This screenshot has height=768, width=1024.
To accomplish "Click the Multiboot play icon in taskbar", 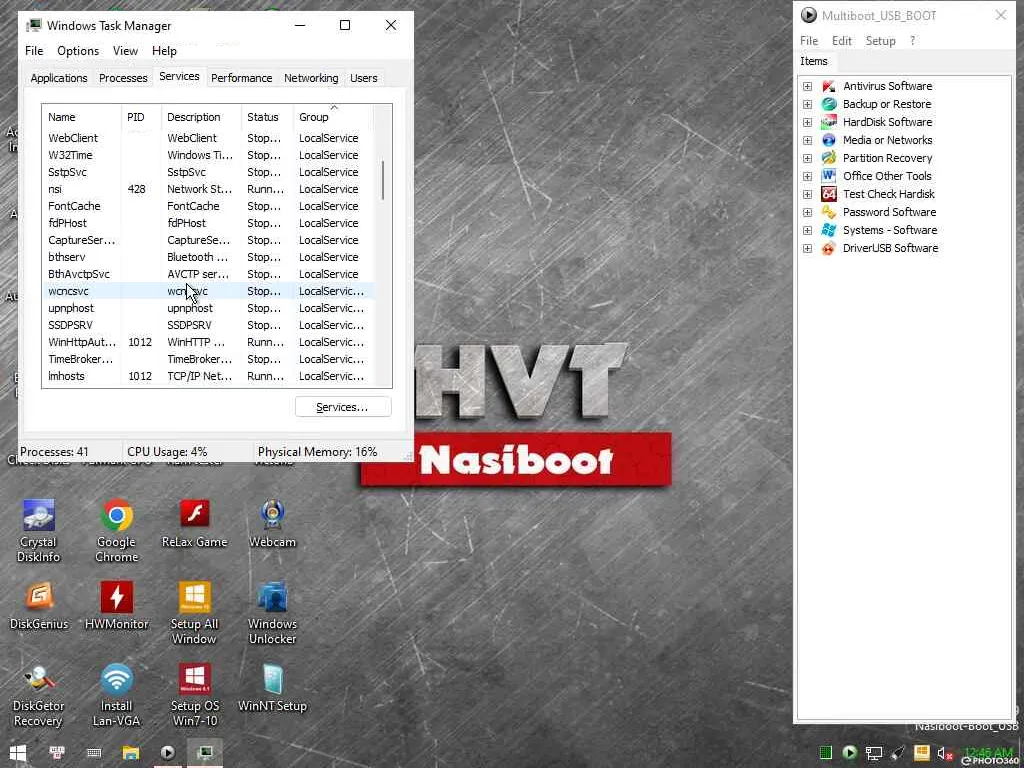I will point(168,753).
